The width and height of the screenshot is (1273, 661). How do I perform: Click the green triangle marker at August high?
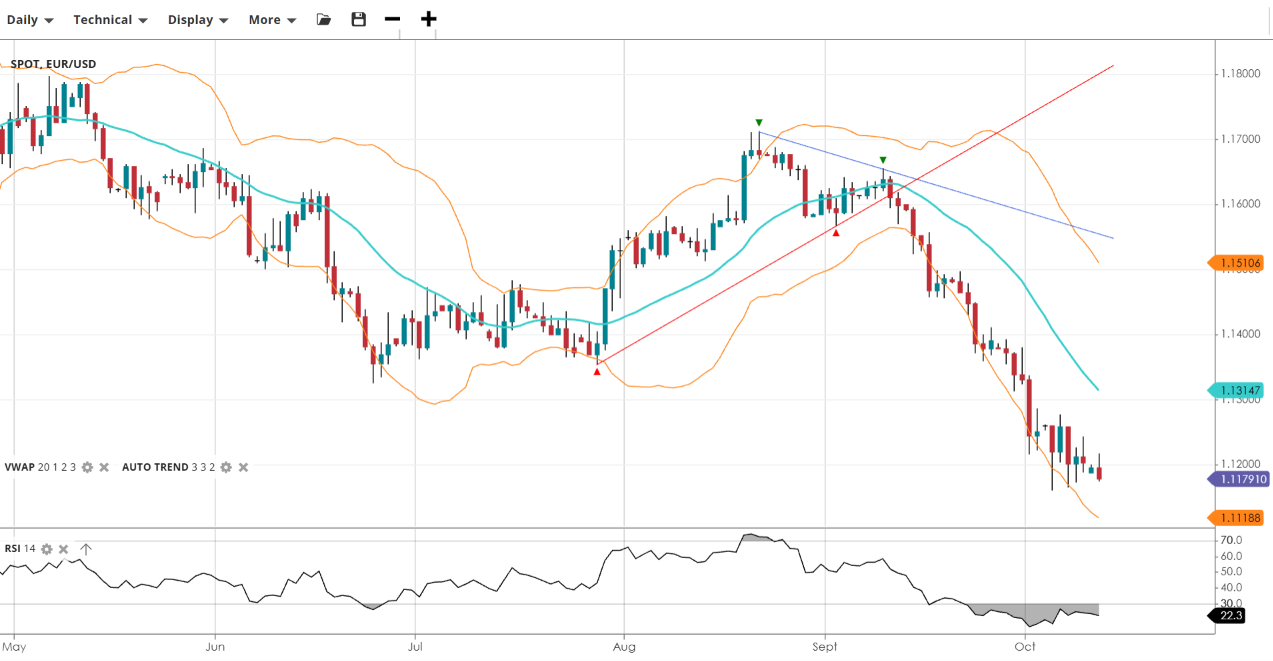click(759, 122)
